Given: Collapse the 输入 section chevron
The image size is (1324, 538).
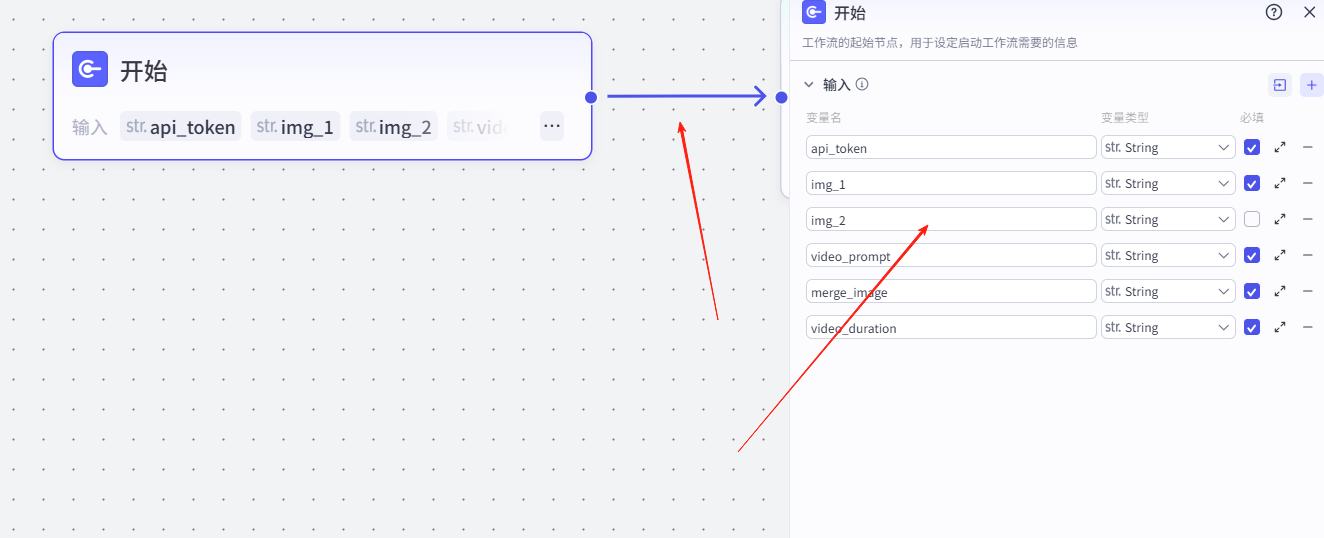Looking at the screenshot, I should tap(809, 85).
